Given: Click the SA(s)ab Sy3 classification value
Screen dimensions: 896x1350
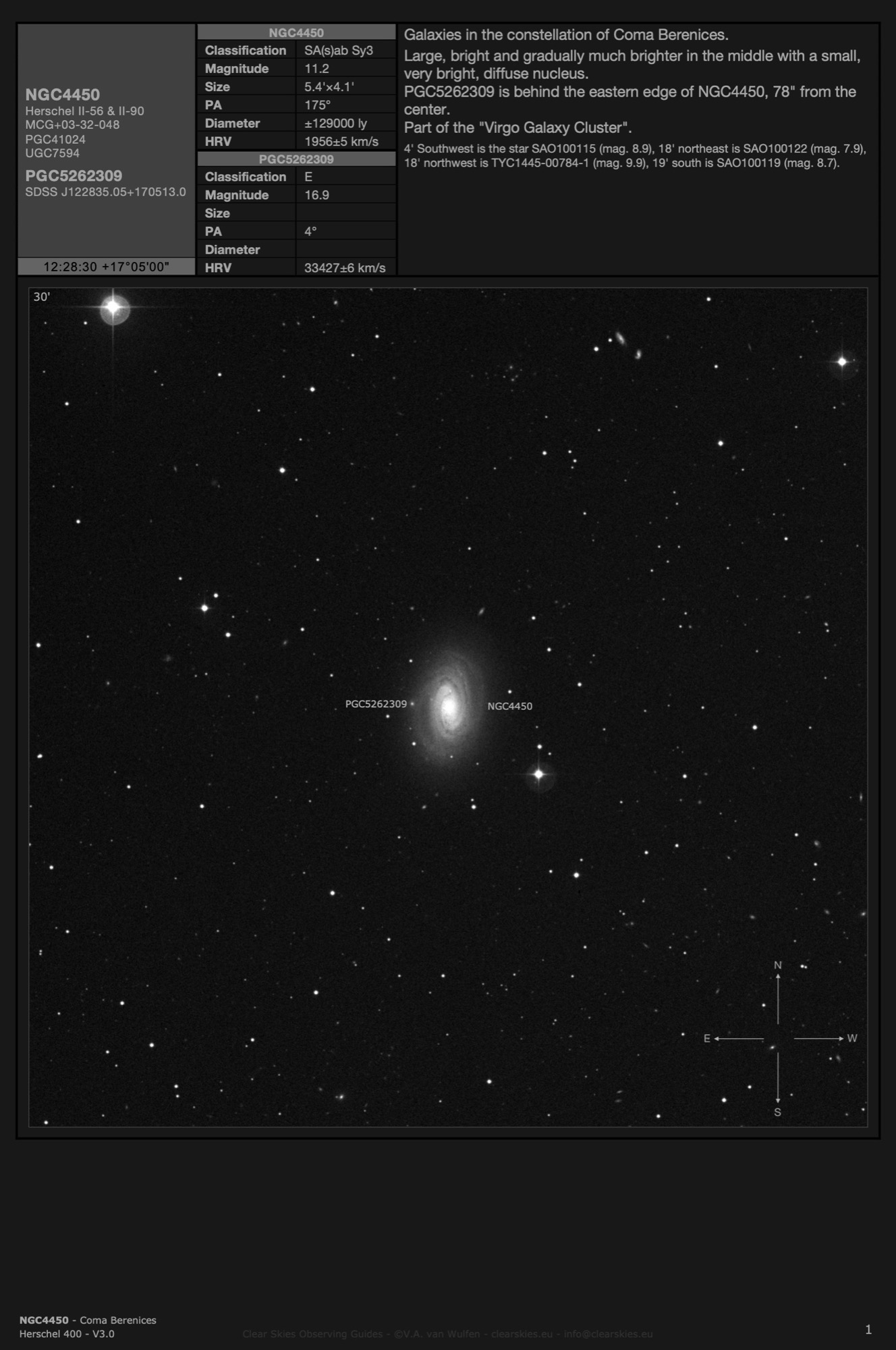Looking at the screenshot, I should [339, 51].
